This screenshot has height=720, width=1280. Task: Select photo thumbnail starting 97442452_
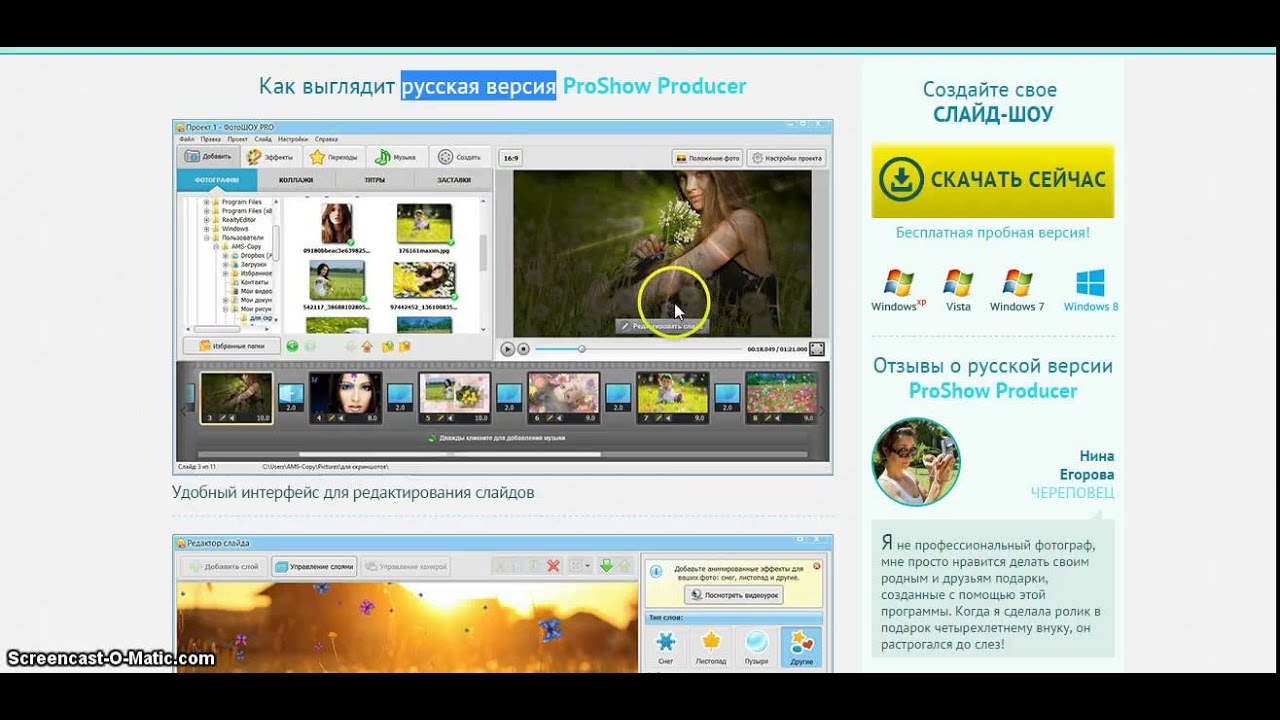pyautogui.click(x=424, y=281)
